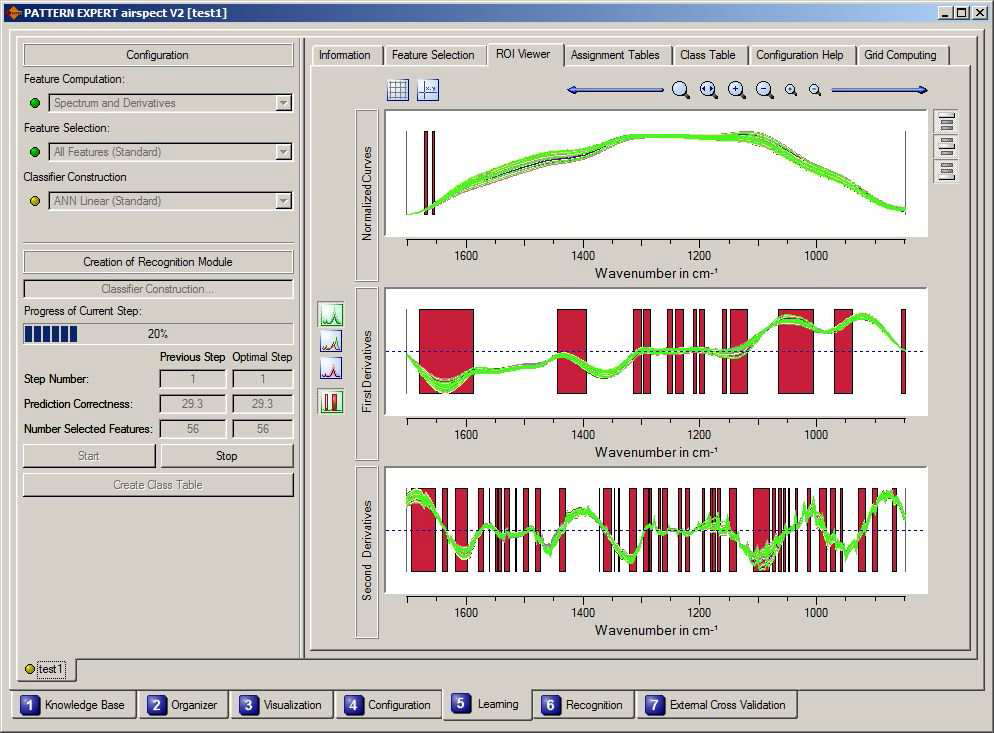This screenshot has height=733, width=994.
Task: Toggle the grid display icon
Action: 398,90
